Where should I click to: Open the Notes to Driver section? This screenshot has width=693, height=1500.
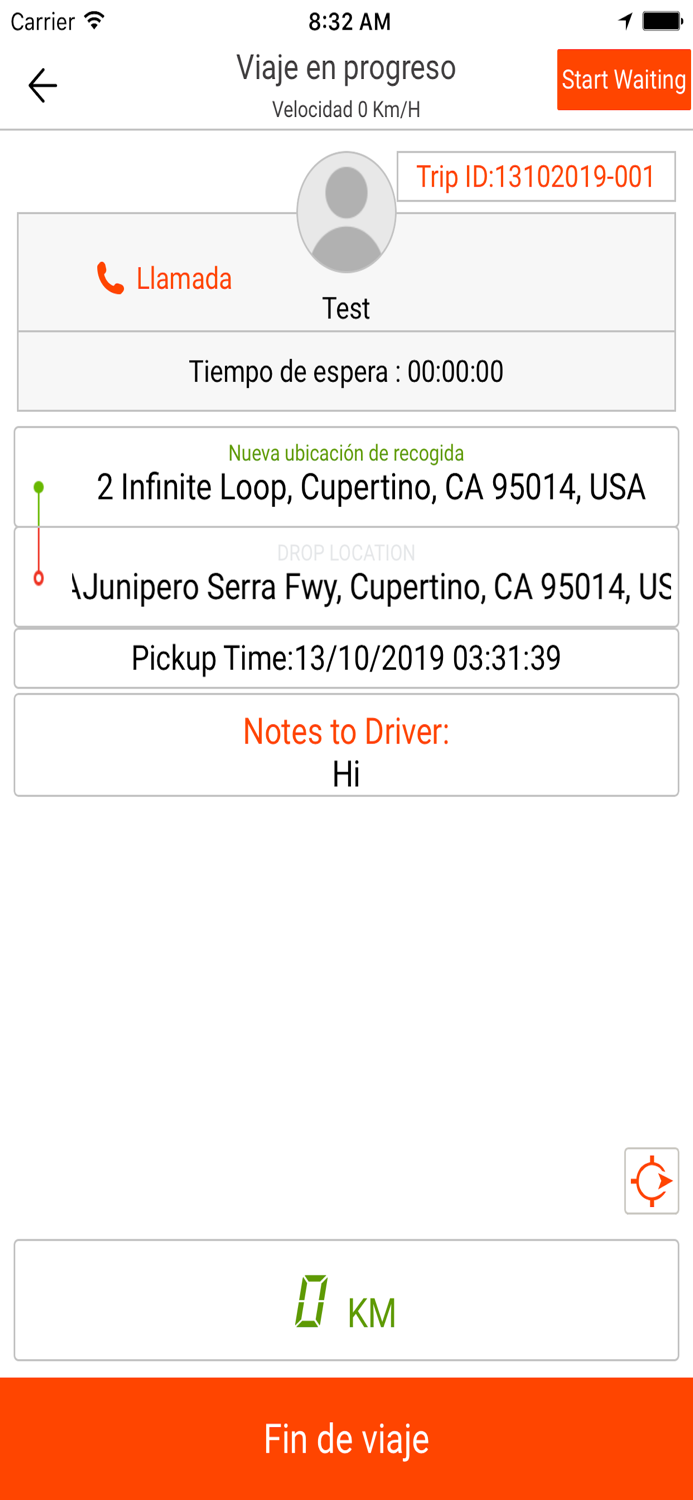[346, 744]
